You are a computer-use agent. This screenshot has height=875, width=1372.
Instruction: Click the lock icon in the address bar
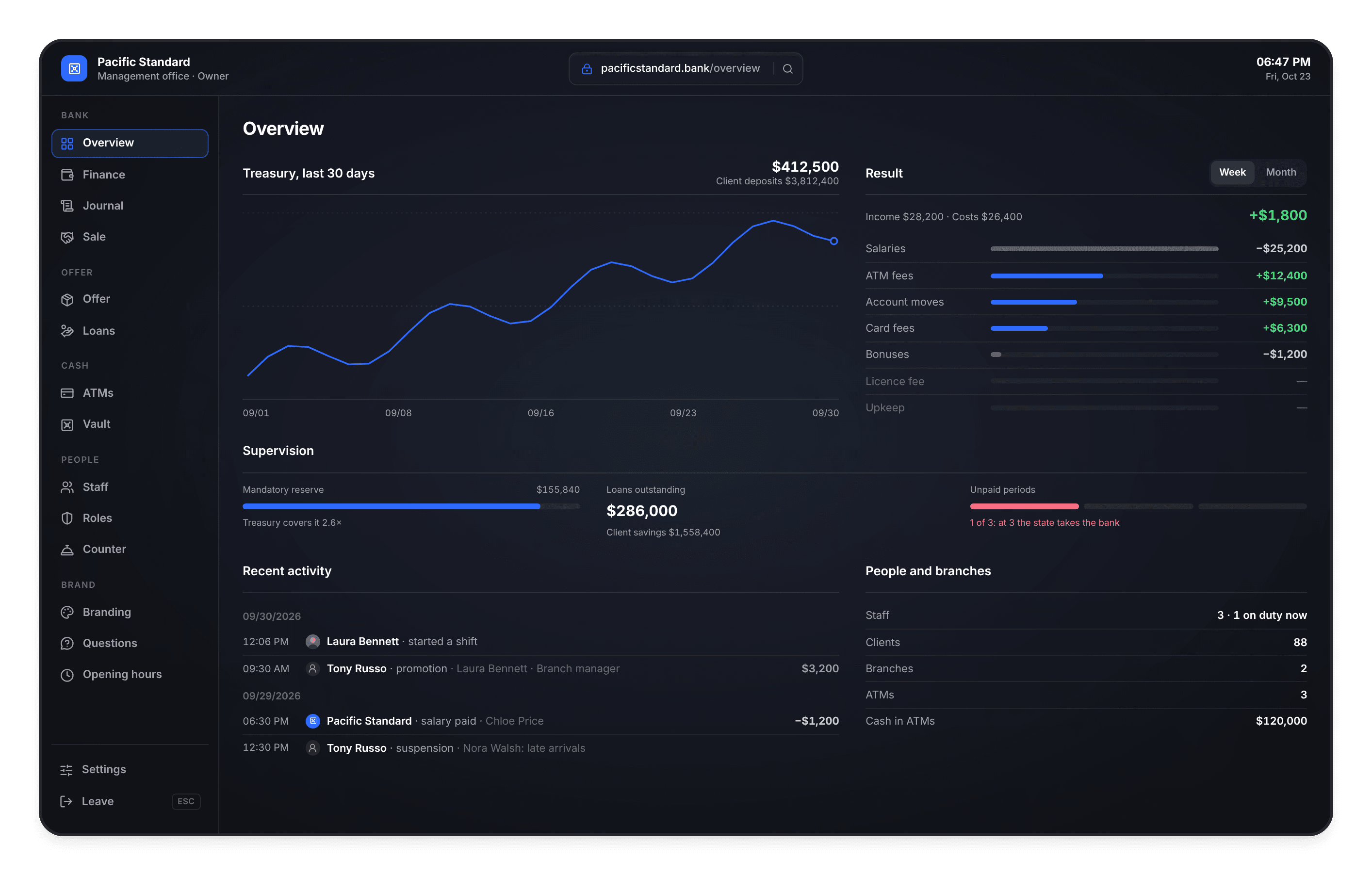[x=586, y=69]
